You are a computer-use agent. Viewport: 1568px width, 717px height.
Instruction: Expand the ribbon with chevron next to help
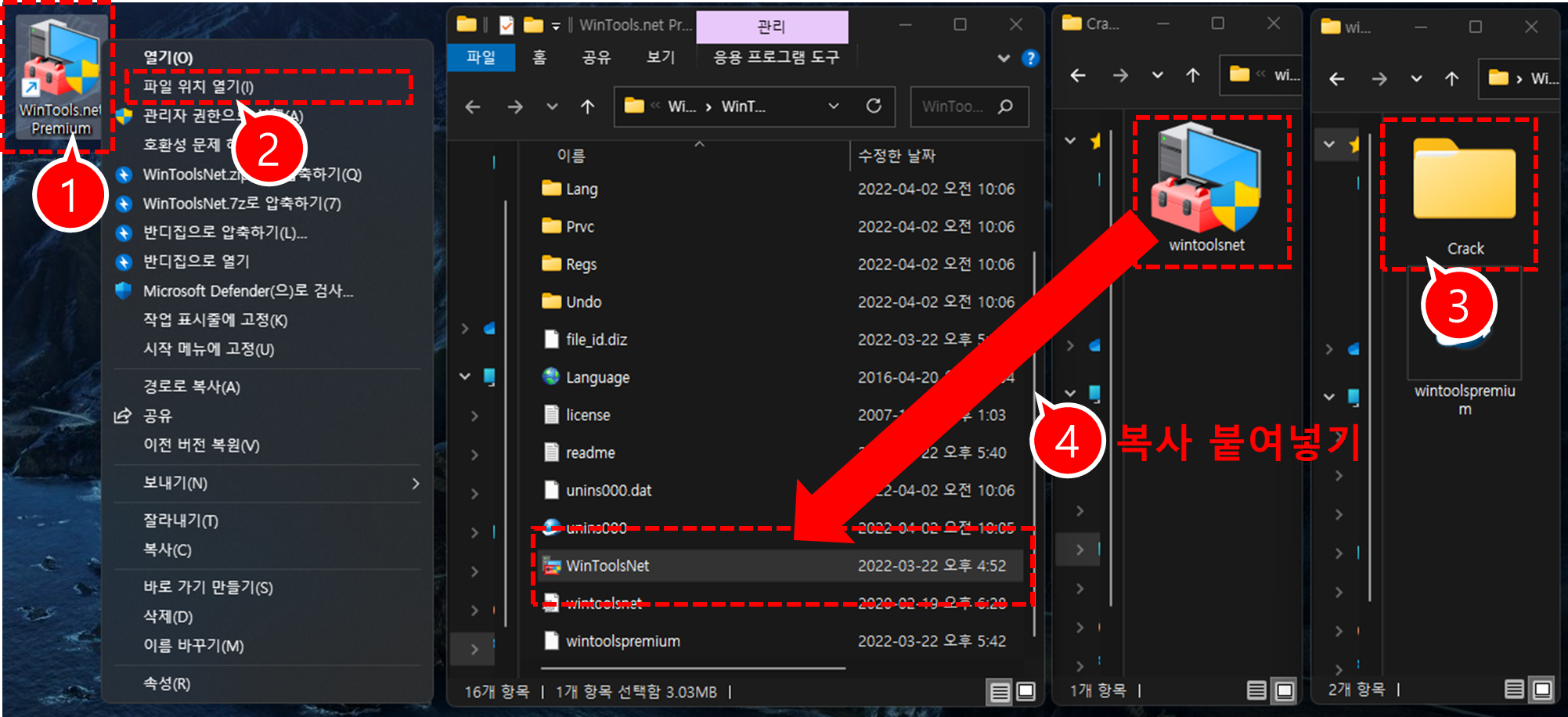click(x=1004, y=58)
